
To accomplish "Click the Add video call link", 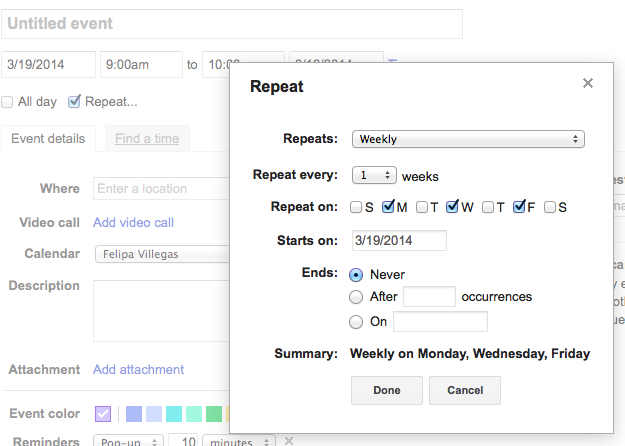I will click(x=134, y=222).
